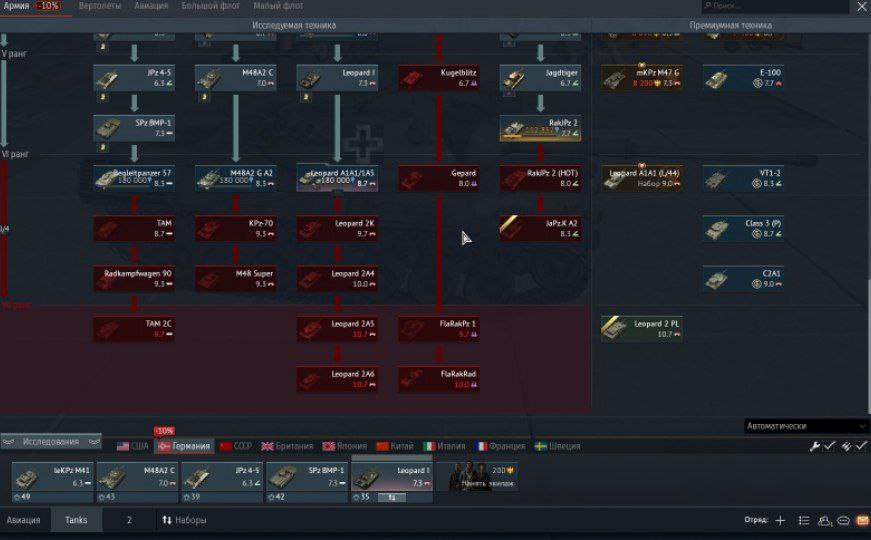Select the SPz BMP-1 card in the tree
871x540 pixels.
coord(134,128)
